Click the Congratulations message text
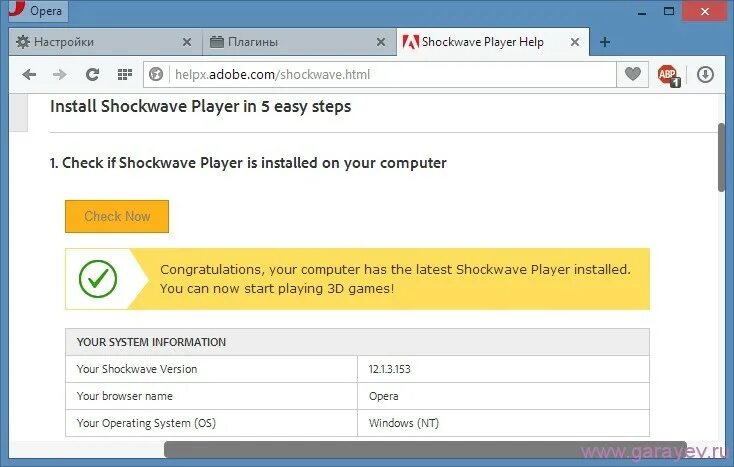Viewport: 734px width, 467px height. (x=396, y=279)
